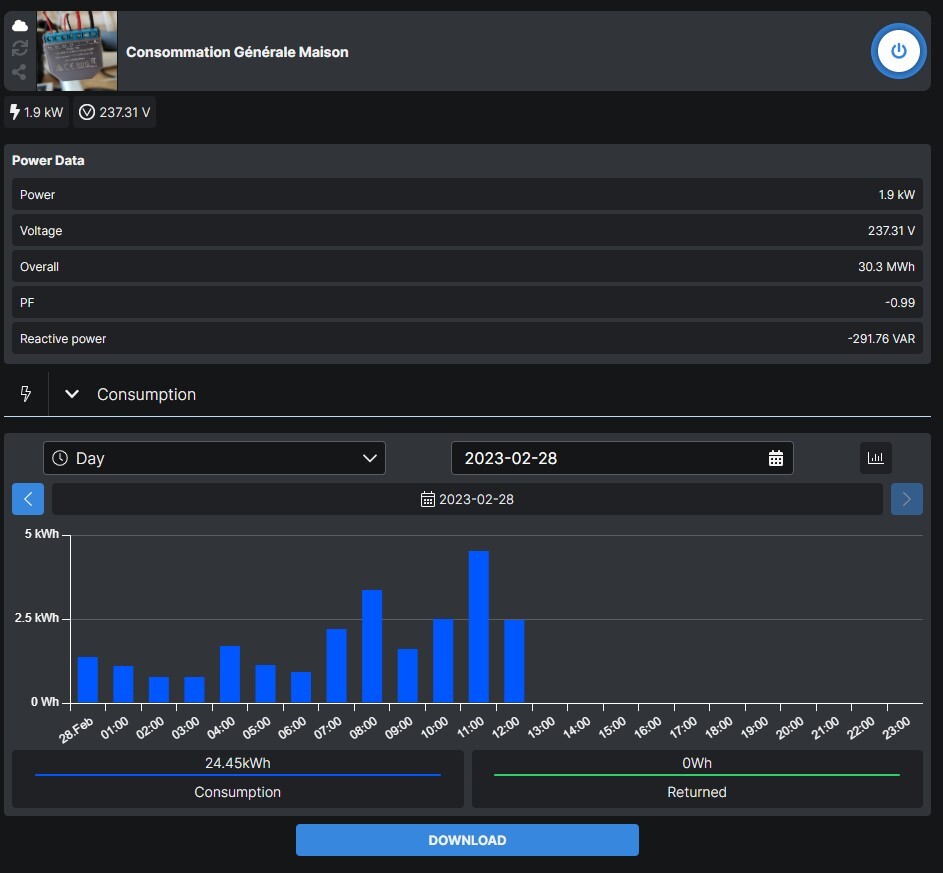This screenshot has width=943, height=873.
Task: Click the lightning bolt consumption icon
Action: pos(26,394)
